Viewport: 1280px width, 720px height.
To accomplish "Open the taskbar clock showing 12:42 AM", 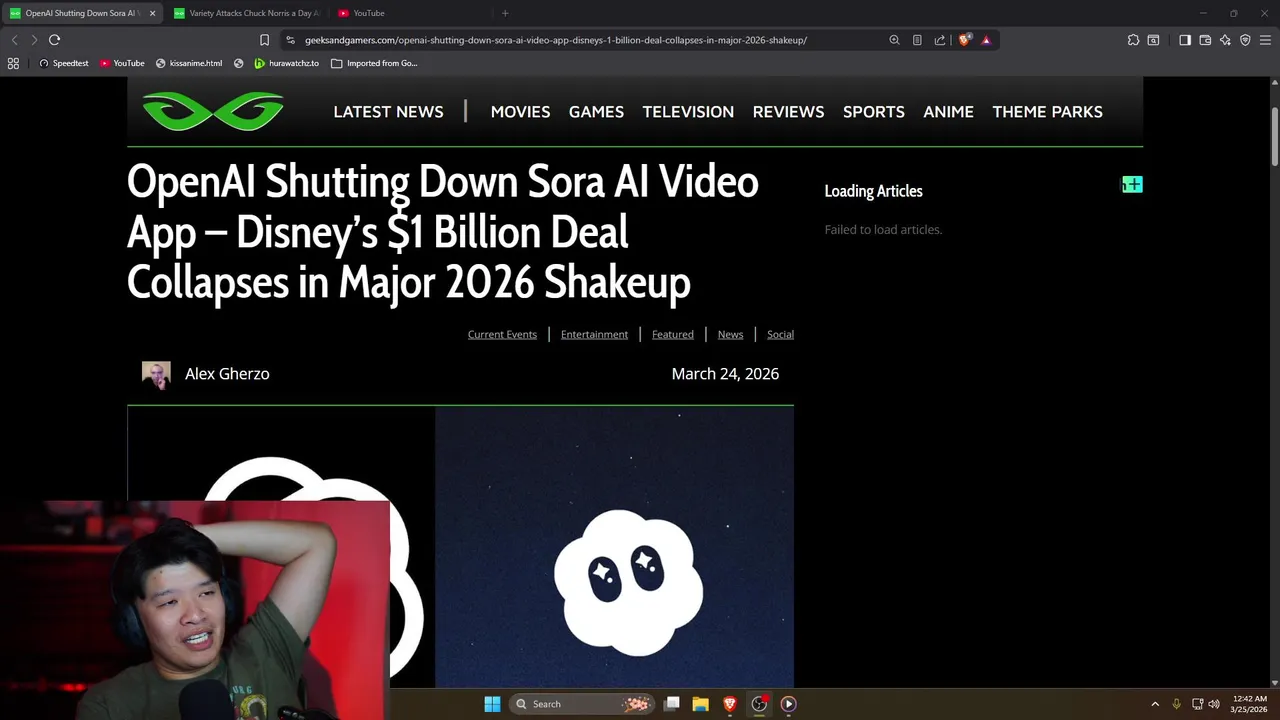I will (x=1249, y=704).
